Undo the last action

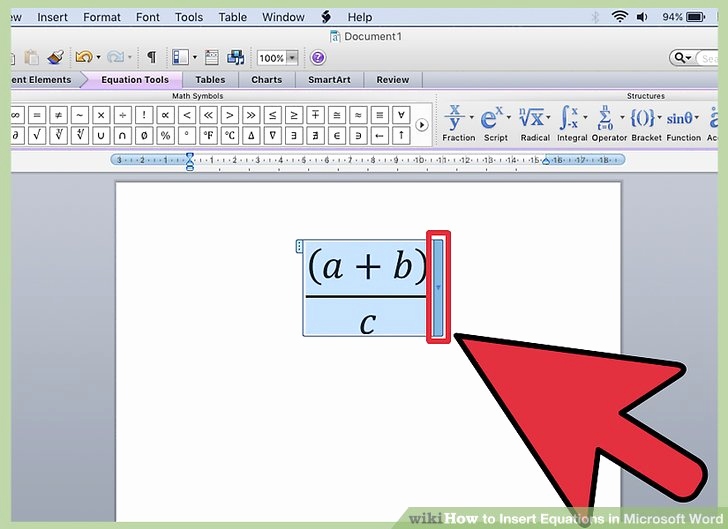tap(84, 57)
